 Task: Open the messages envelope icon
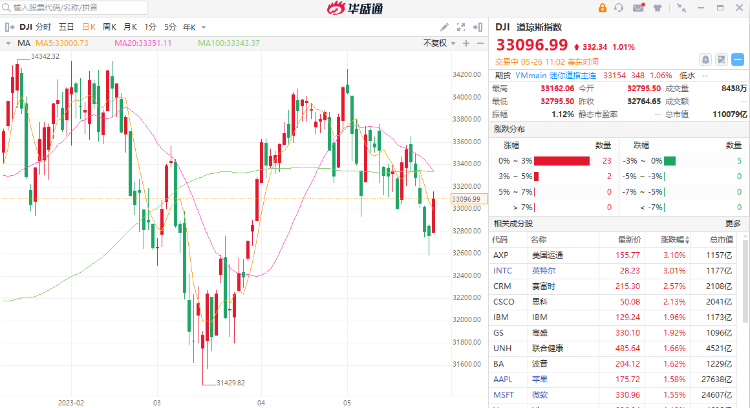coord(639,8)
